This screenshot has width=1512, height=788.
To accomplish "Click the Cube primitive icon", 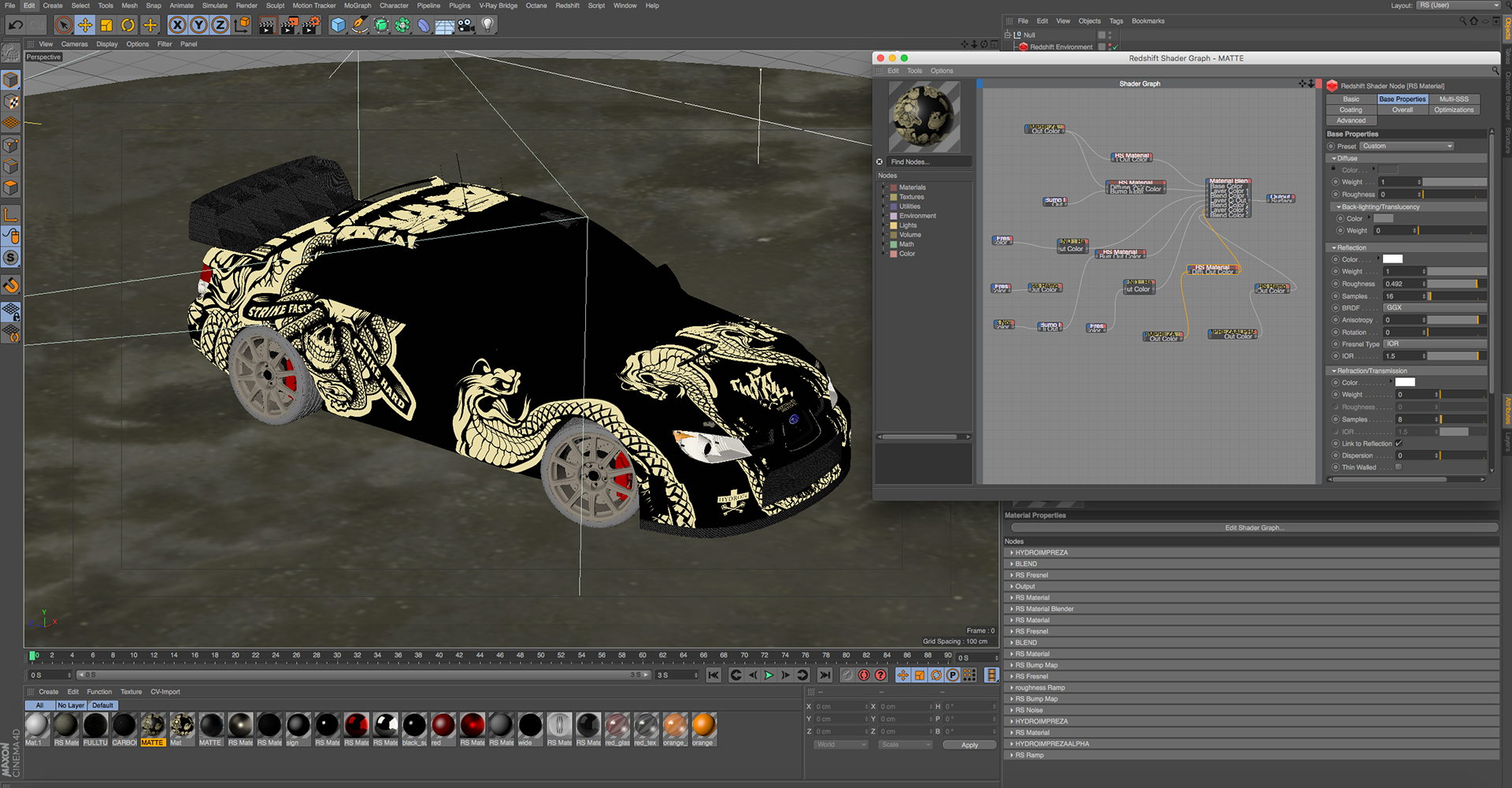I will pos(338,25).
